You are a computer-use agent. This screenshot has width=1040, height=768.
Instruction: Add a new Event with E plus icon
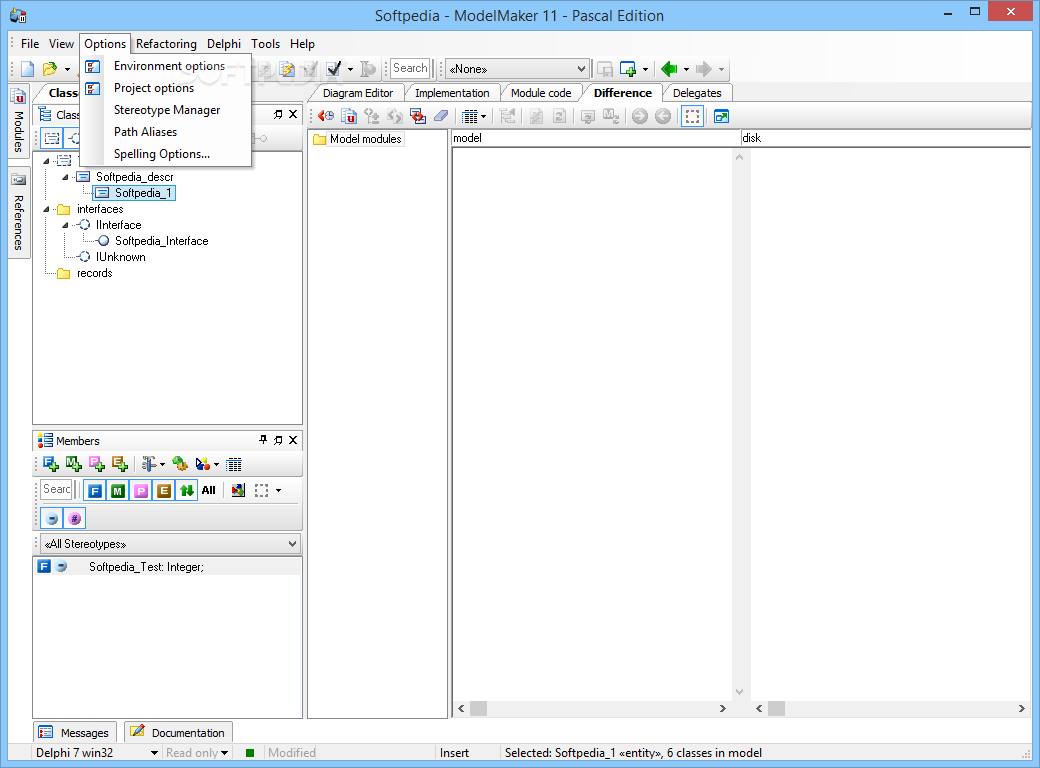click(x=119, y=464)
